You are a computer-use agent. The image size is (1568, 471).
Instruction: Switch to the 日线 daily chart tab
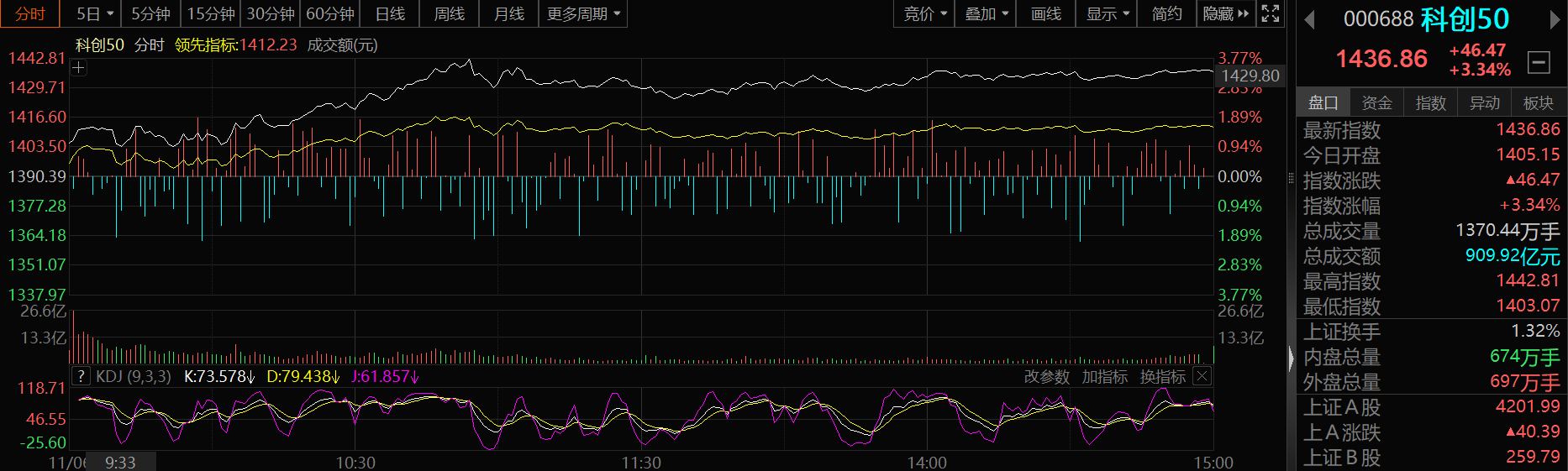point(390,13)
